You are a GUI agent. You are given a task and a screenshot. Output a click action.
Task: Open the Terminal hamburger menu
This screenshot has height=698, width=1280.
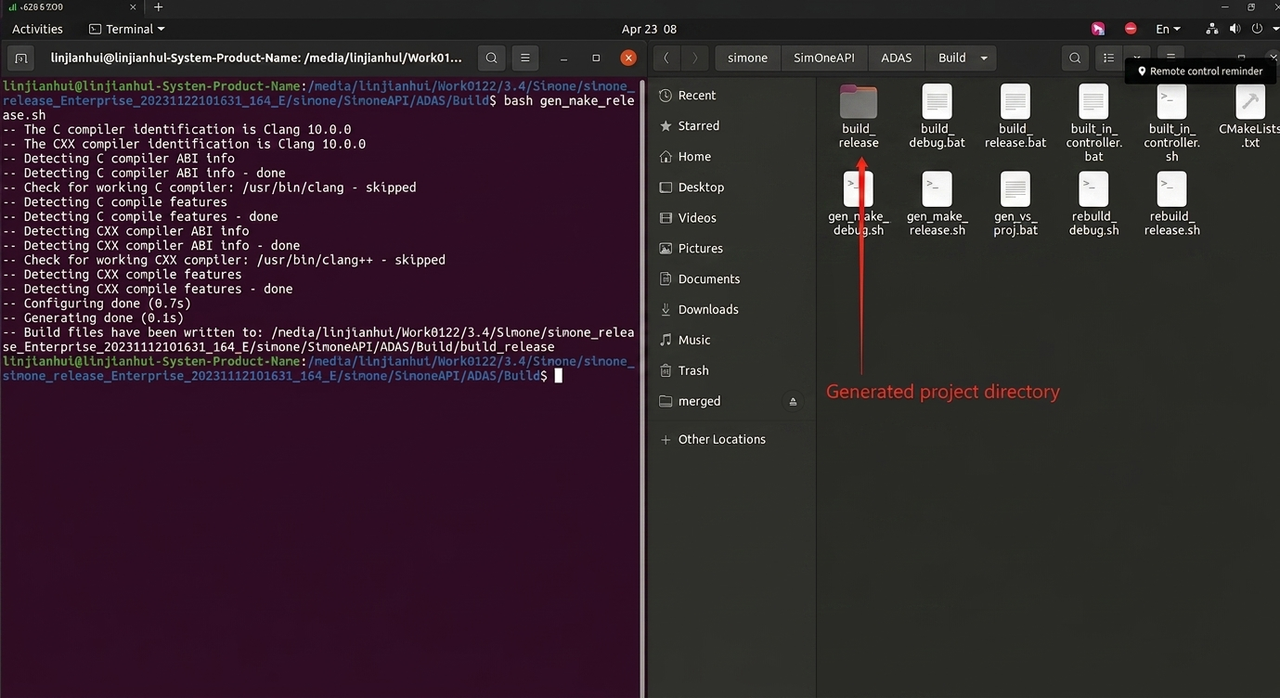click(x=525, y=58)
